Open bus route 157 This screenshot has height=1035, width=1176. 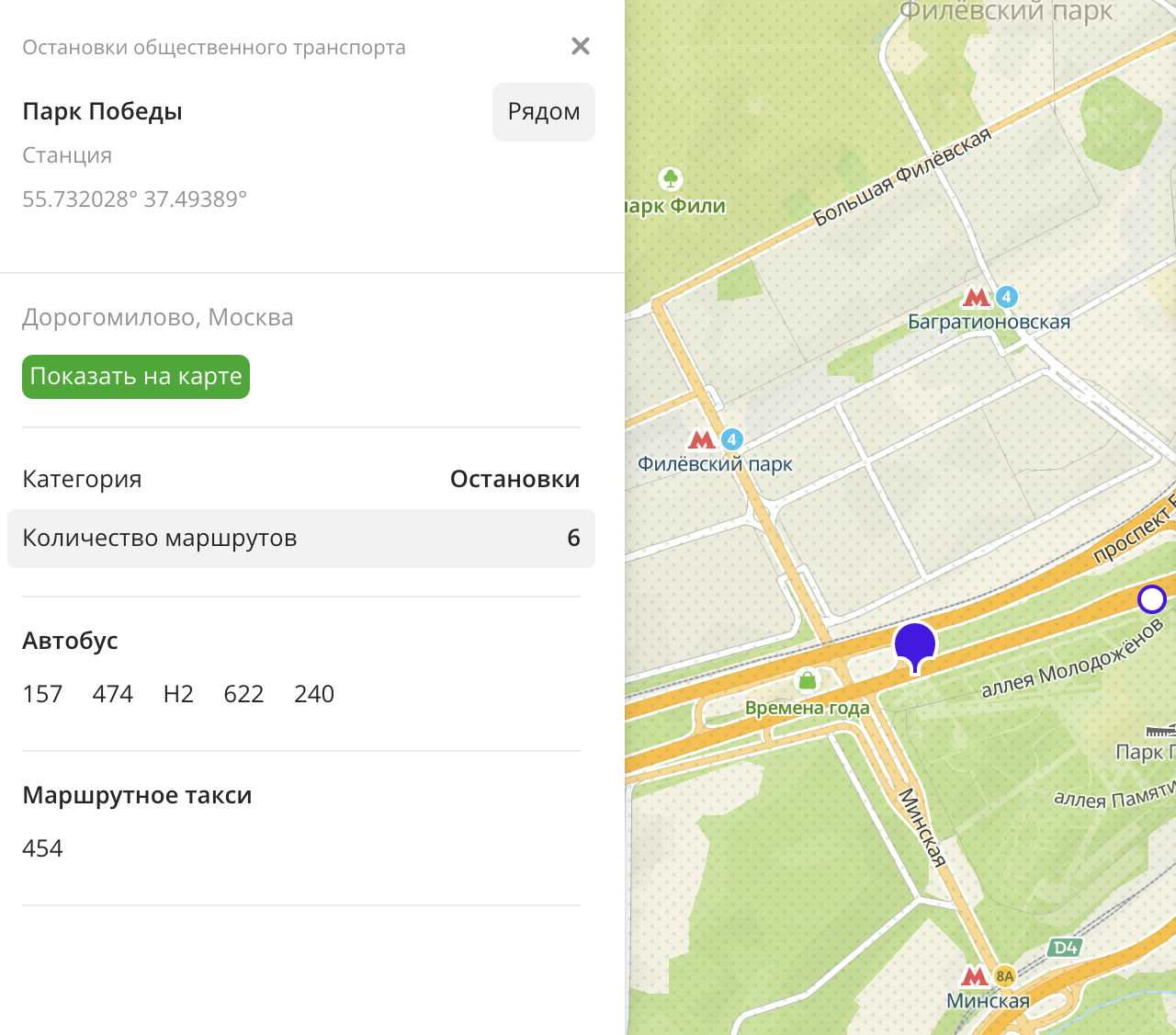[41, 694]
